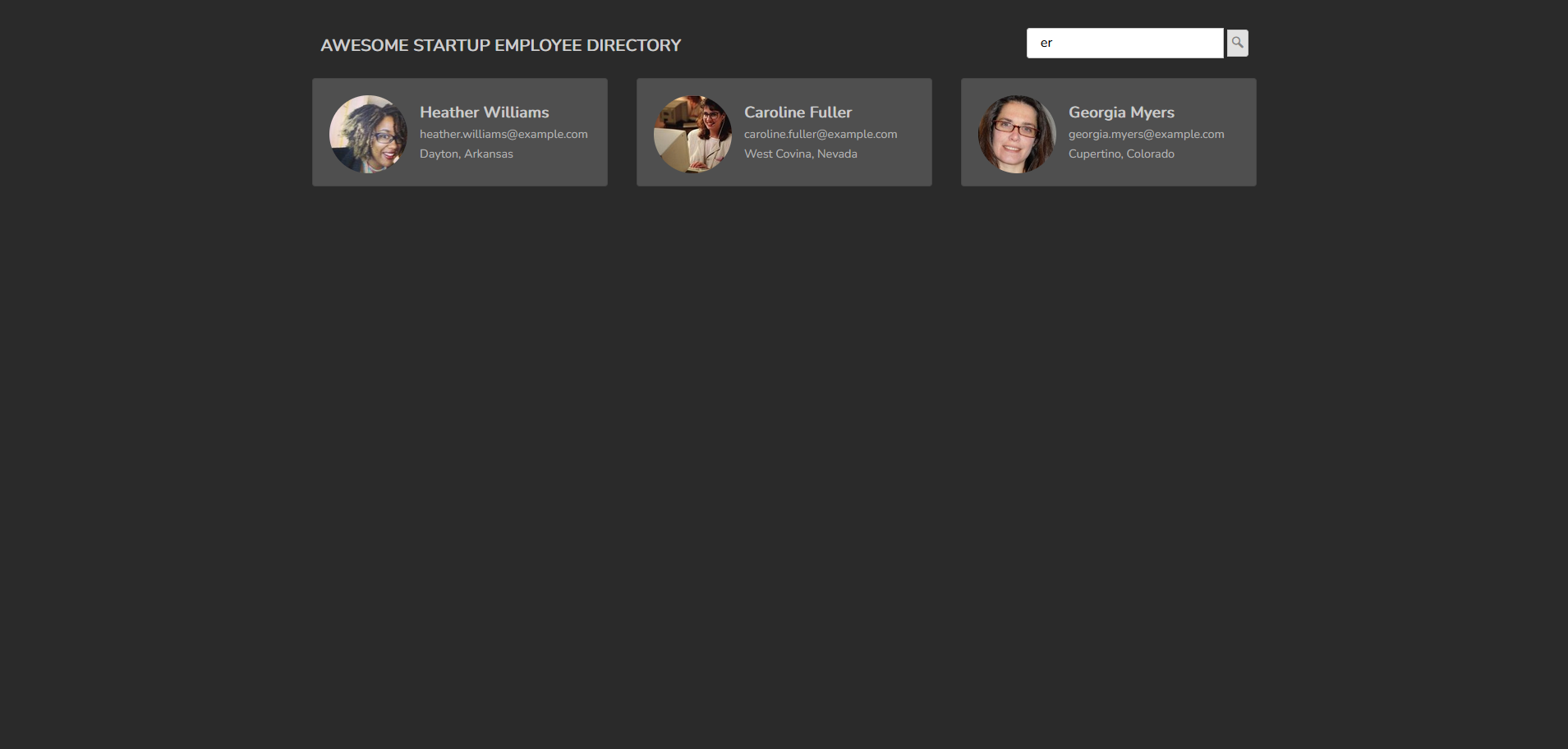Select the Georgia Myers employee card
The height and width of the screenshot is (749, 1568).
tap(1109, 173)
